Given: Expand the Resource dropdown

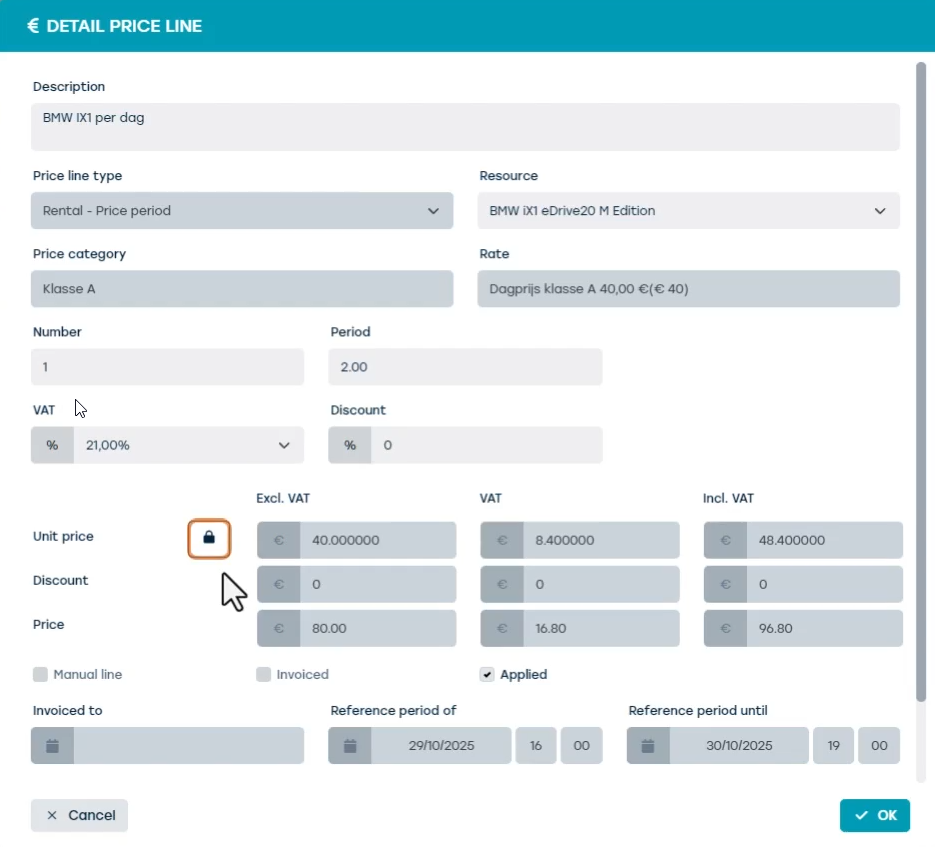Looking at the screenshot, I should point(689,211).
